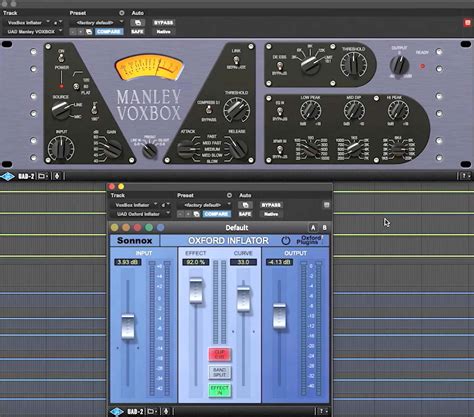Viewport: 474px width, 417px height.
Task: Click the next preset plus button in Inflator window
Action: pos(188,214)
